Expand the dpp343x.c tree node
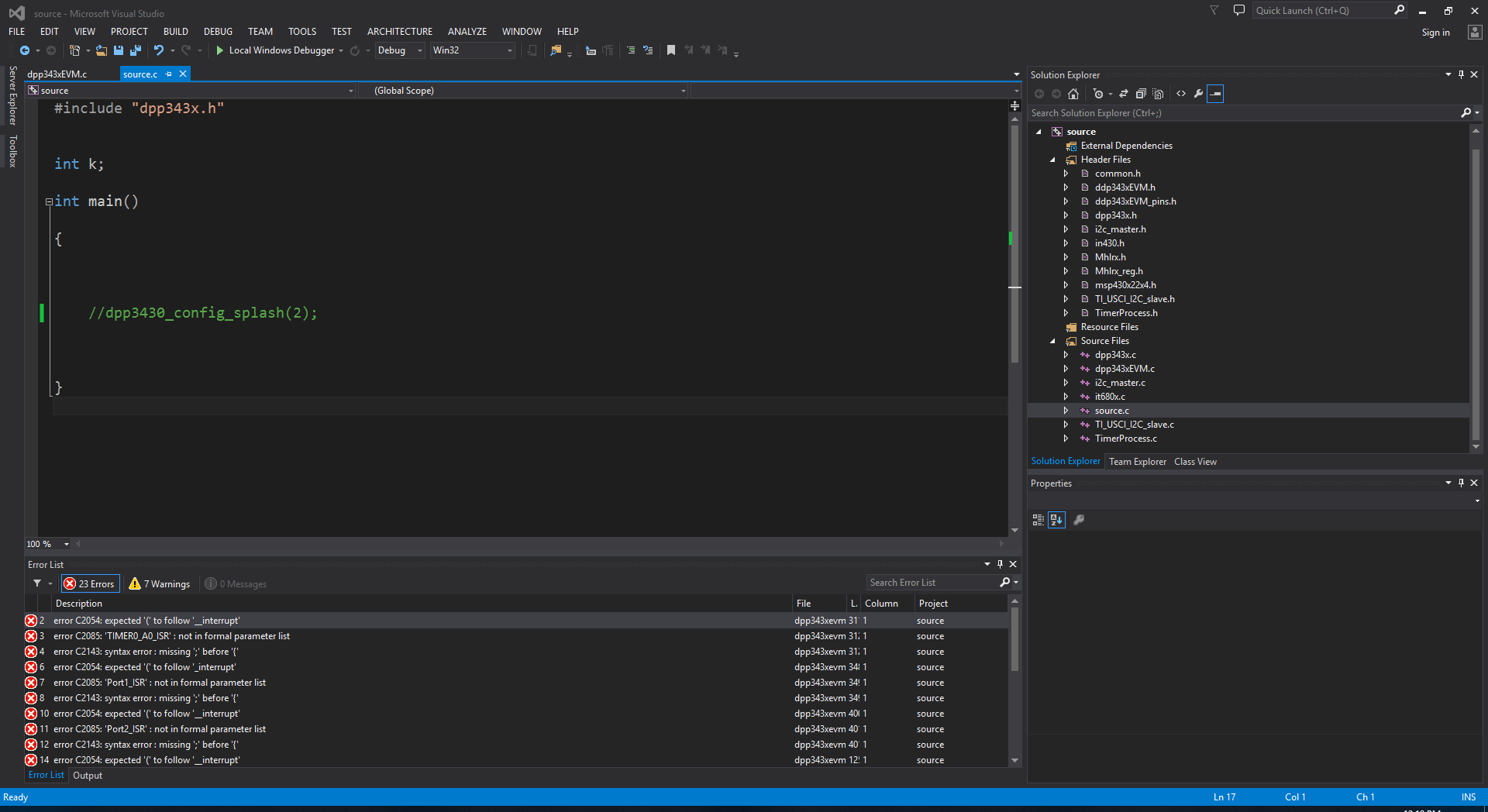Screen dimensions: 1488x812 (x=1066, y=355)
